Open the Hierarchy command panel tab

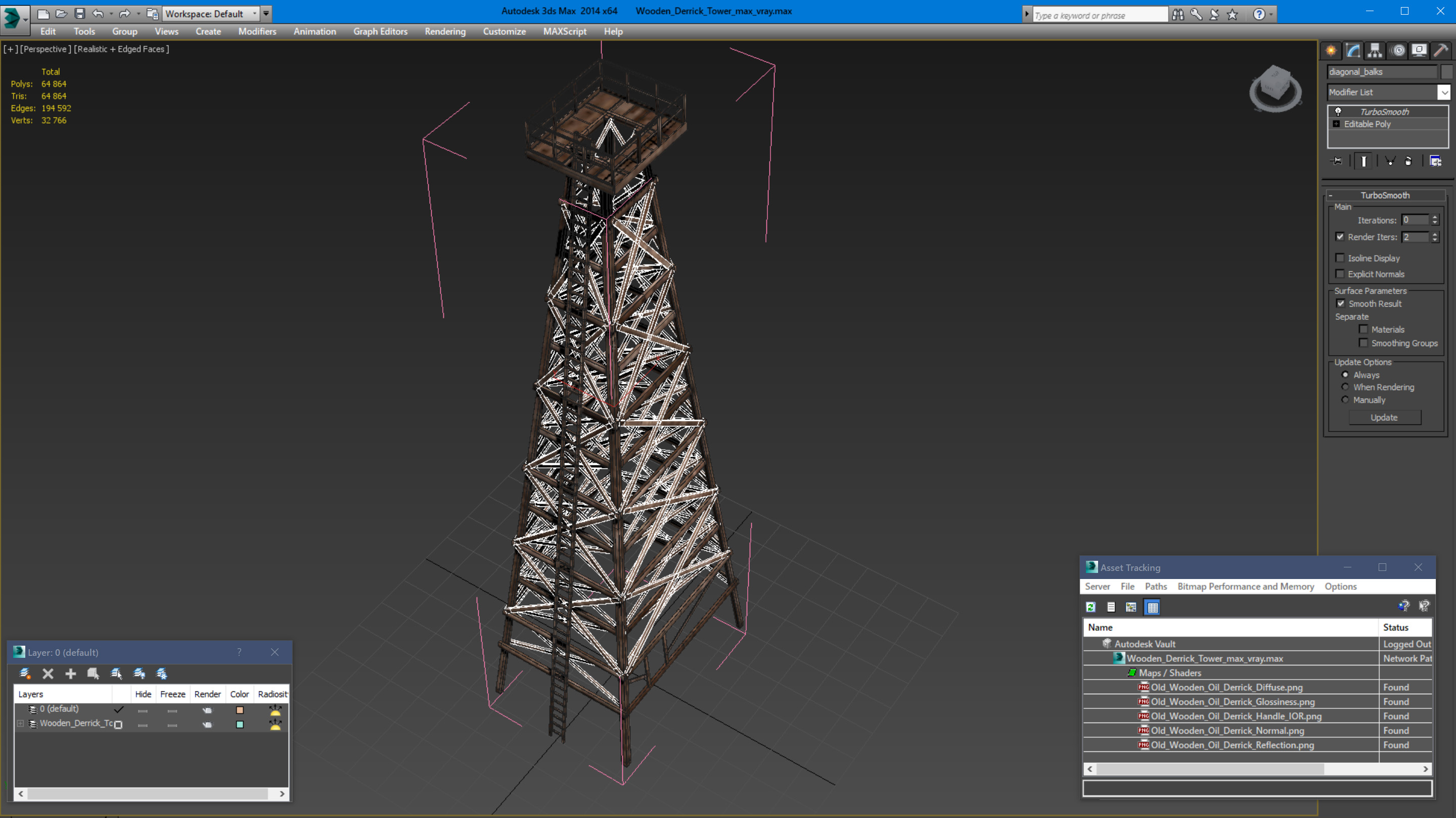tap(1375, 51)
